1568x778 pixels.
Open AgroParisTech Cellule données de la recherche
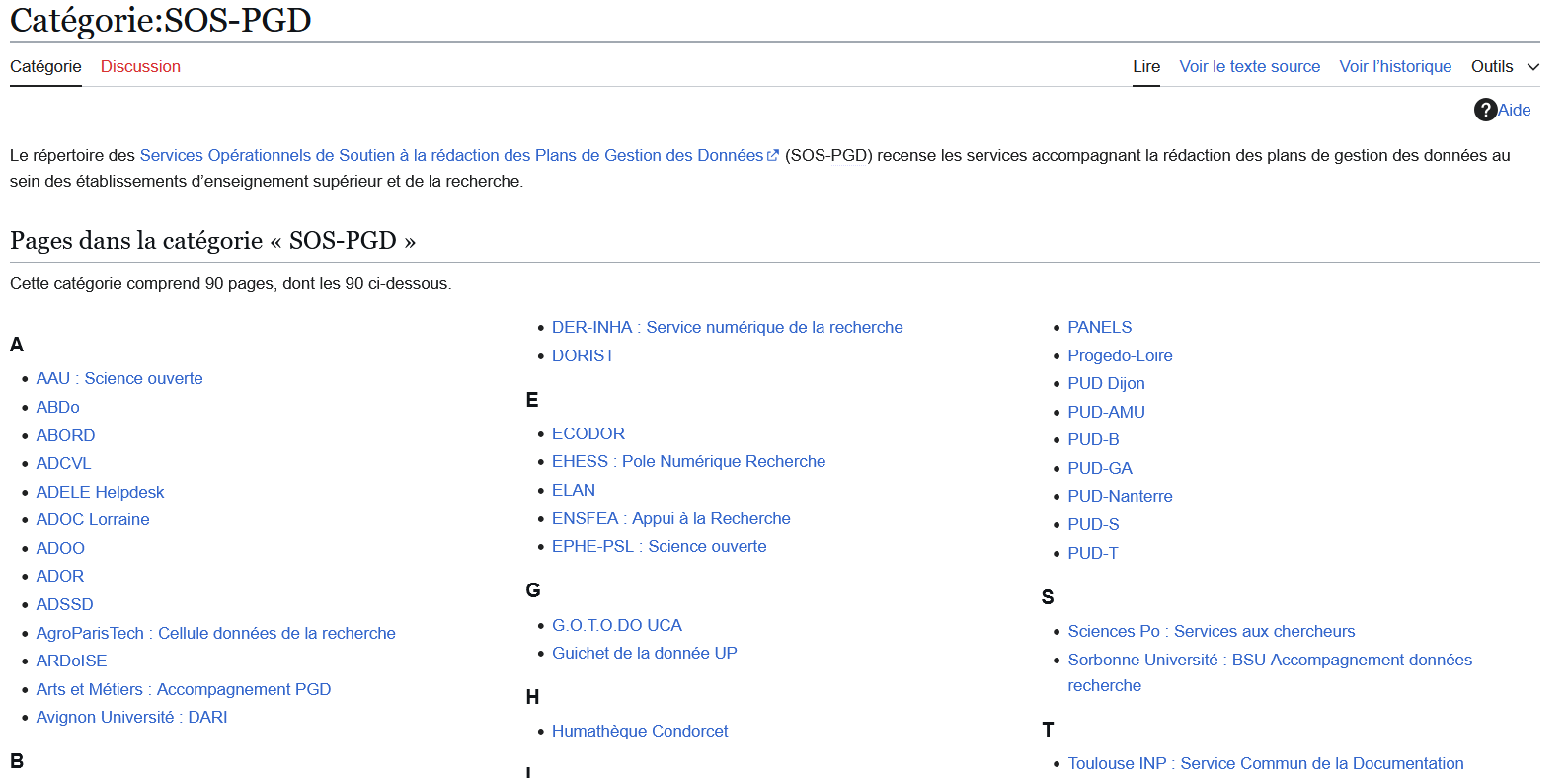pos(215,633)
